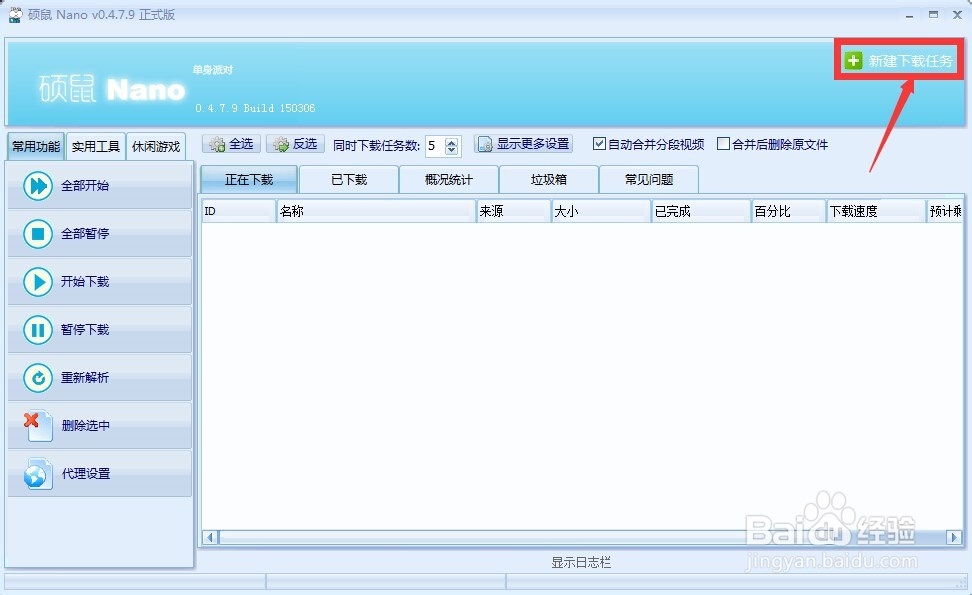Click the 暂停下载 pause icon
Screen dimensions: 972x595
(x=38, y=330)
